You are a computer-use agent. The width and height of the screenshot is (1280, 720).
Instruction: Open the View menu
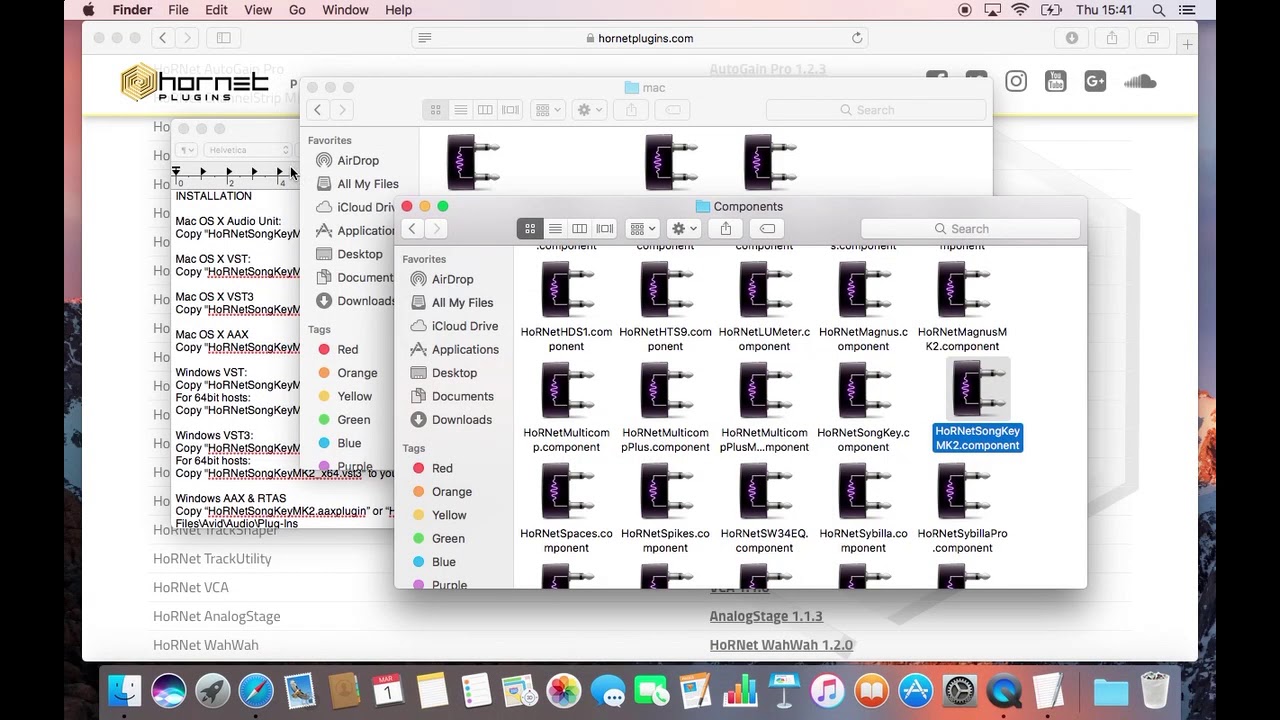coord(258,10)
